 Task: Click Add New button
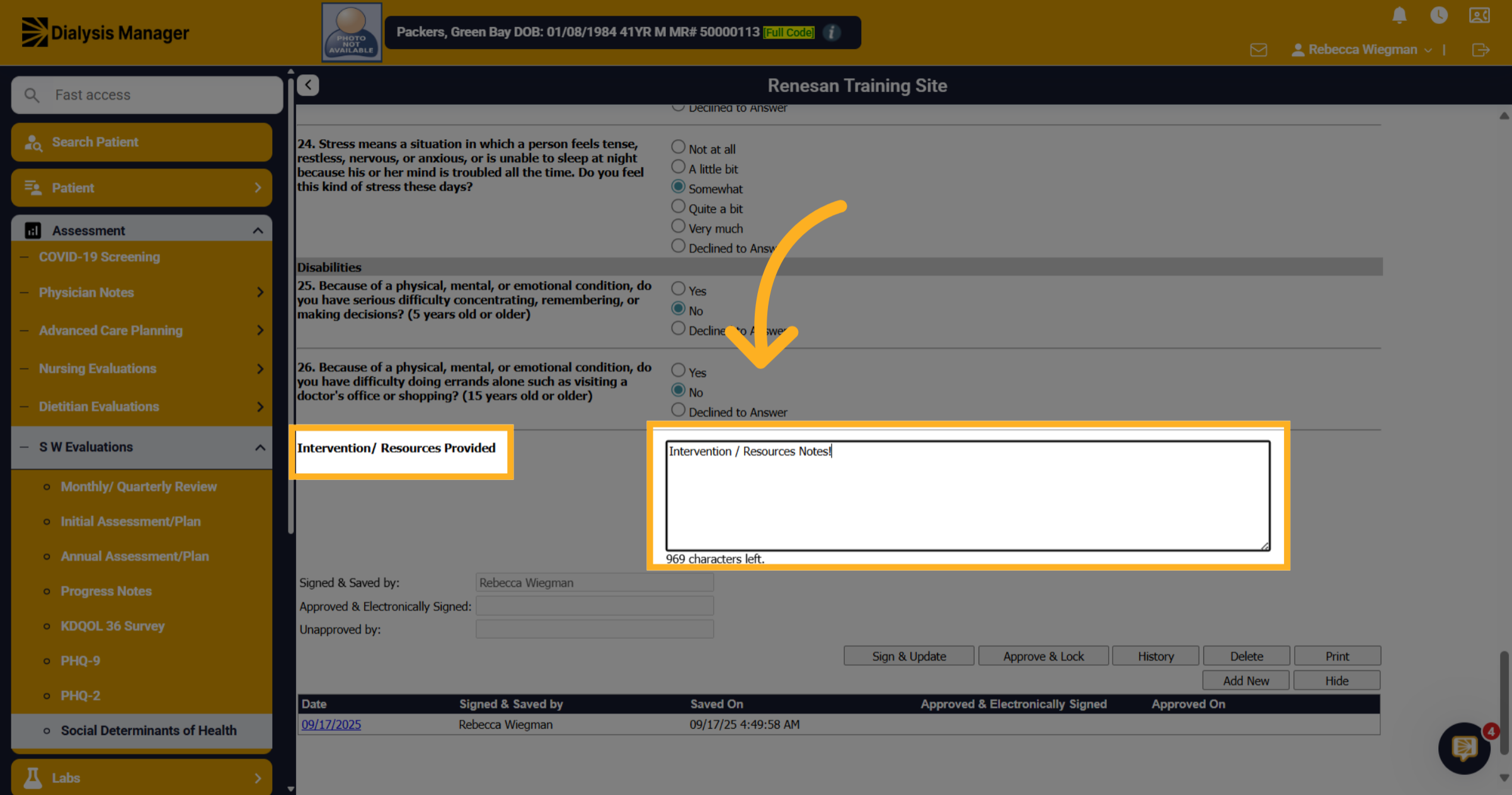pos(1246,680)
